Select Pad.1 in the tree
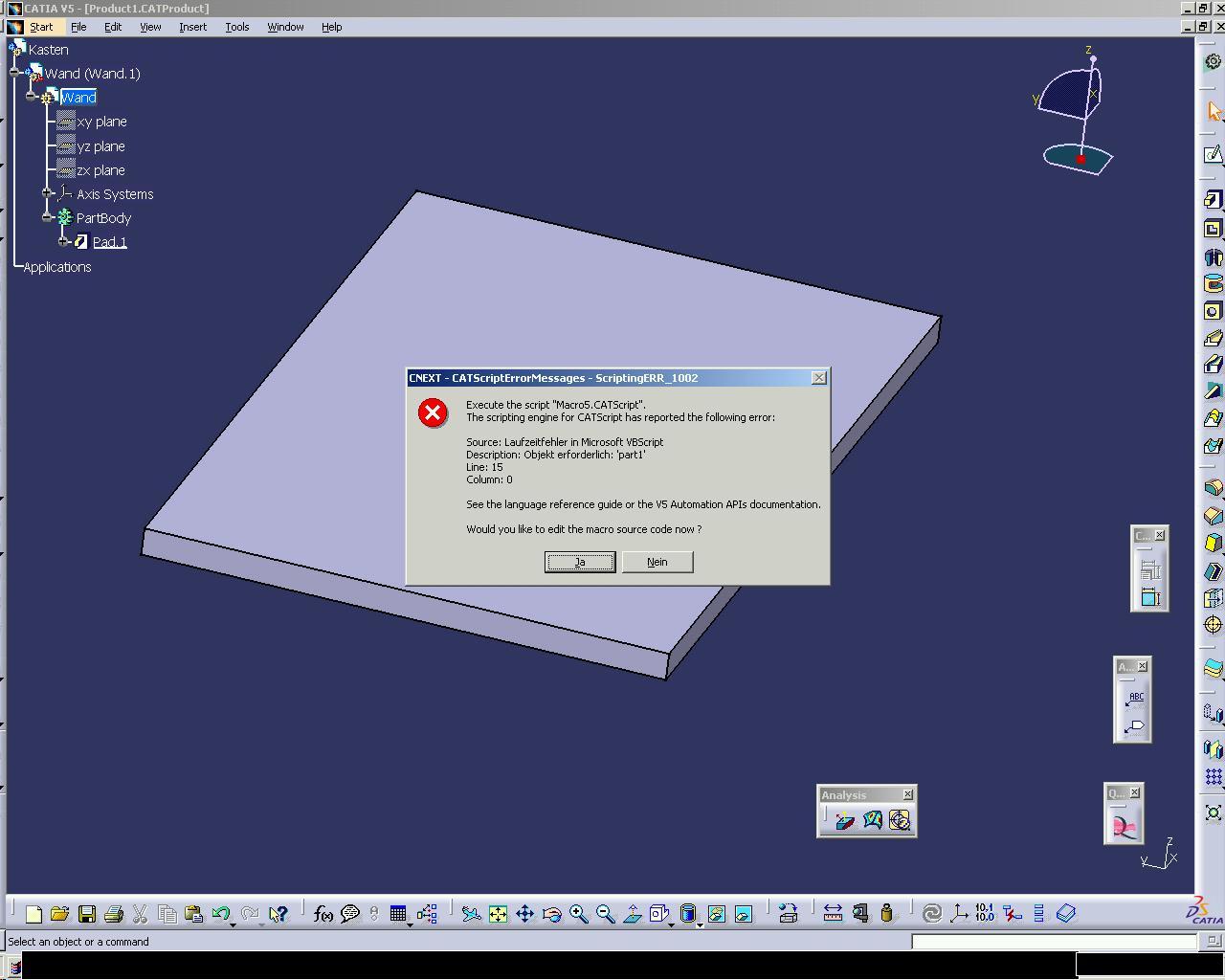Screen dimensions: 1225x980 tap(110, 242)
